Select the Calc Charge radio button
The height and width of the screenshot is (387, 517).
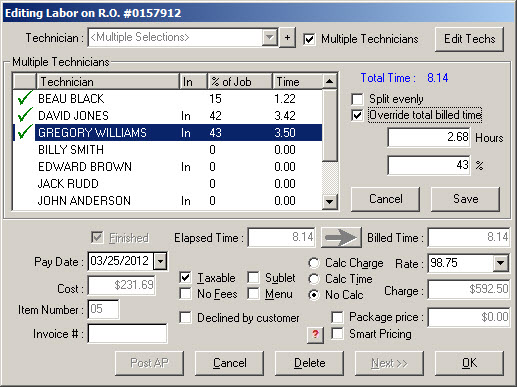(x=314, y=263)
